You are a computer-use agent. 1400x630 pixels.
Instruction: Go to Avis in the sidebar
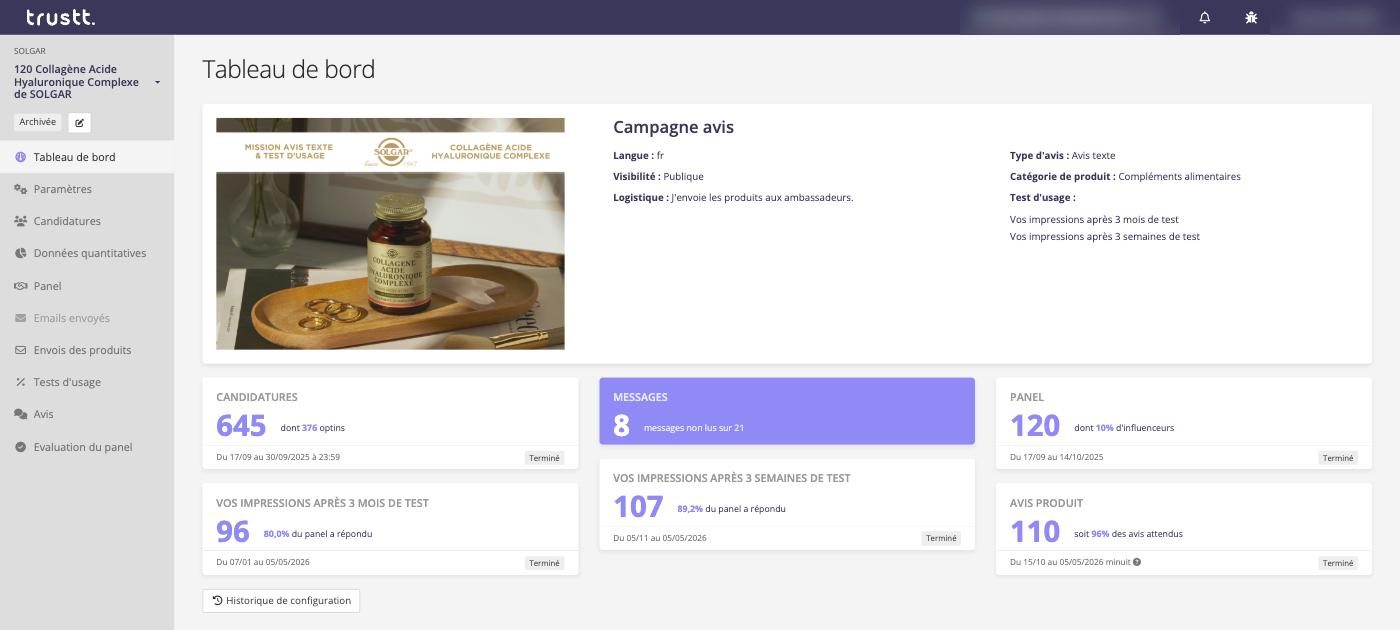pyautogui.click(x=87, y=414)
